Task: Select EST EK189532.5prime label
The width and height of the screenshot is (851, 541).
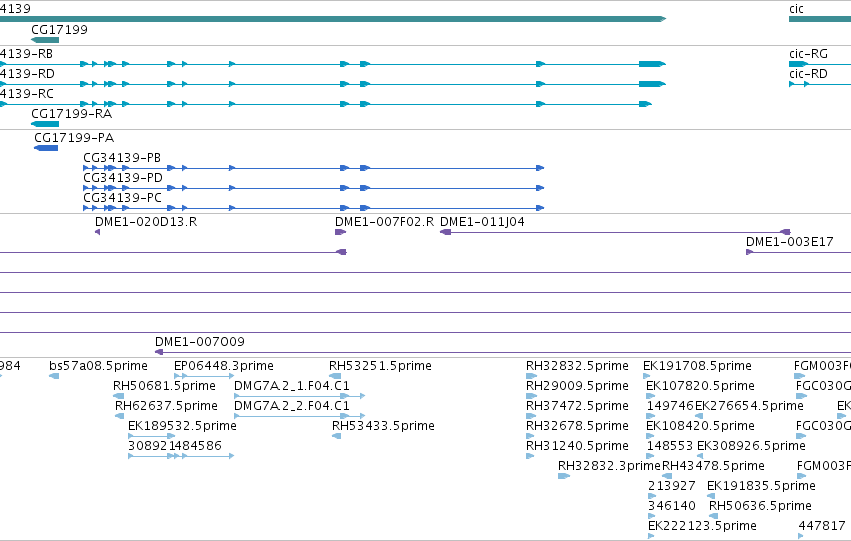Action: [x=182, y=425]
